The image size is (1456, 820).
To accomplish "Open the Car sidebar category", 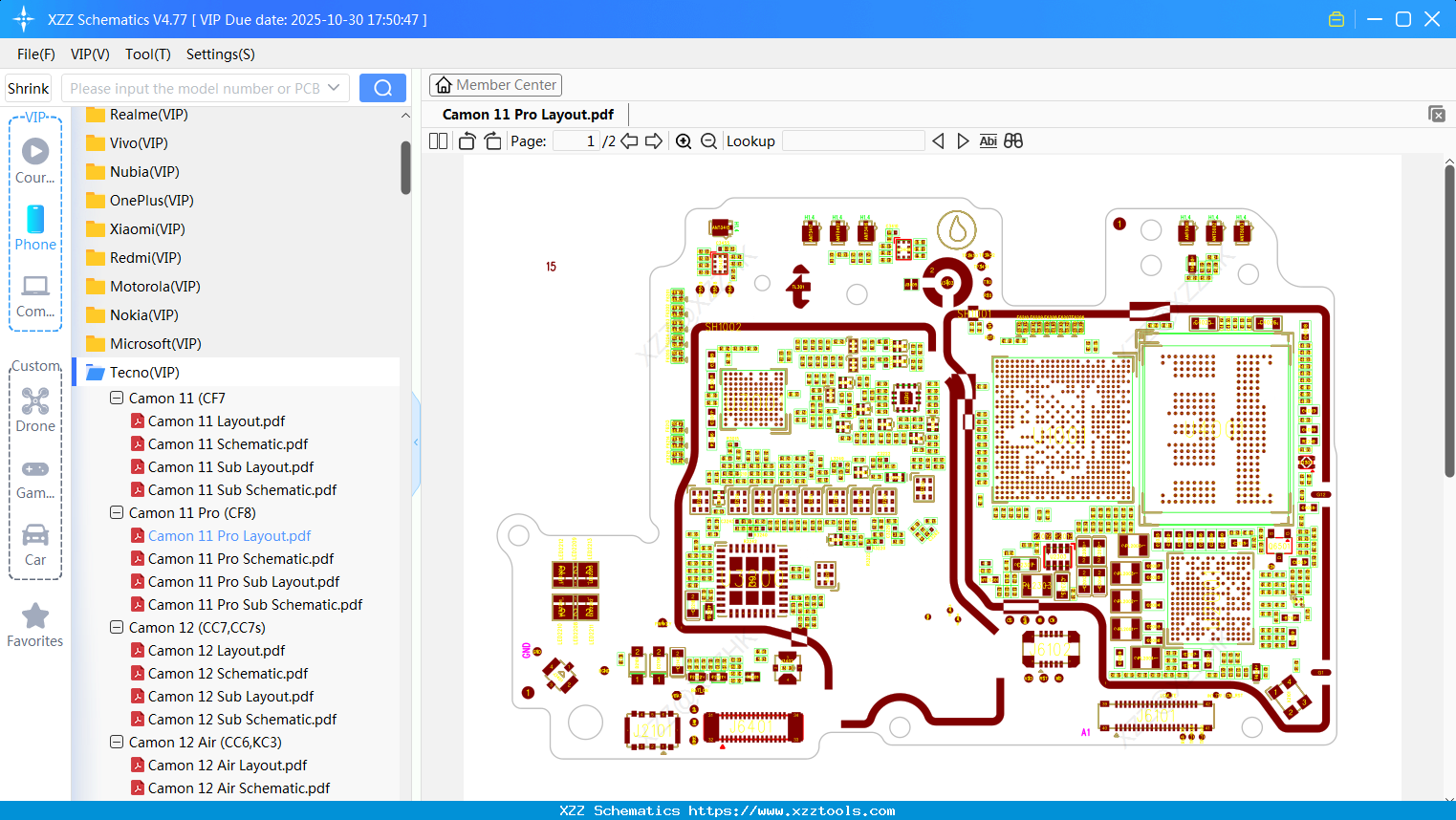I will click(35, 545).
